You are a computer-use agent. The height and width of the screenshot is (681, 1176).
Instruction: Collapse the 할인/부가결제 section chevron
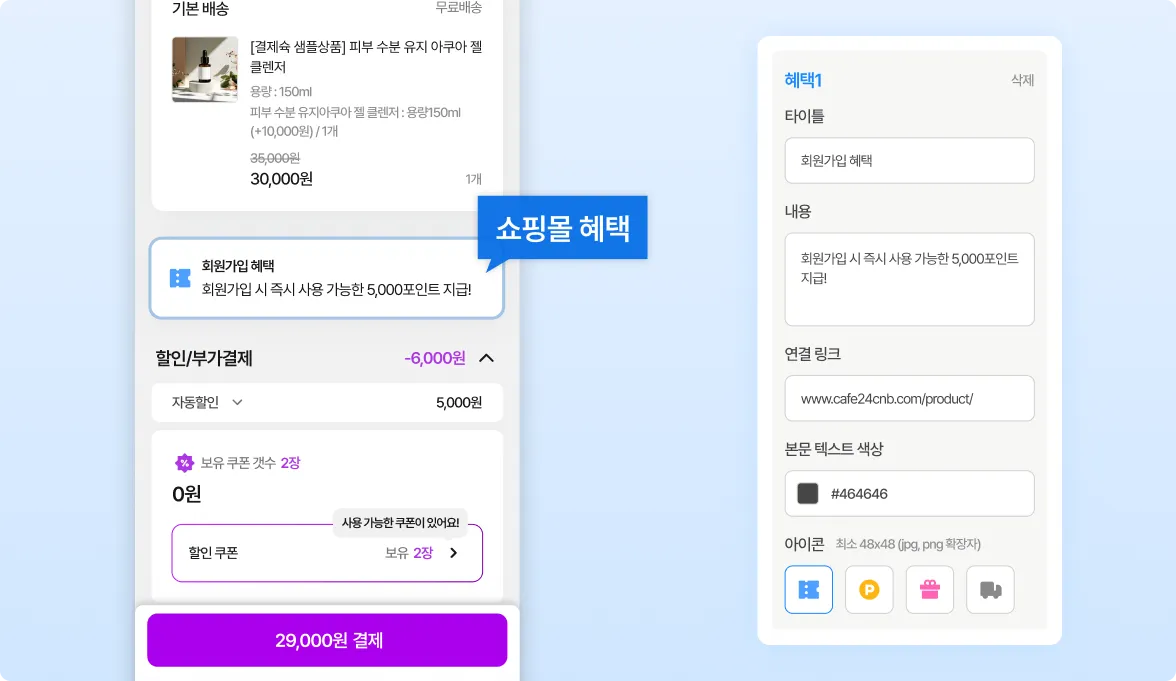(486, 358)
